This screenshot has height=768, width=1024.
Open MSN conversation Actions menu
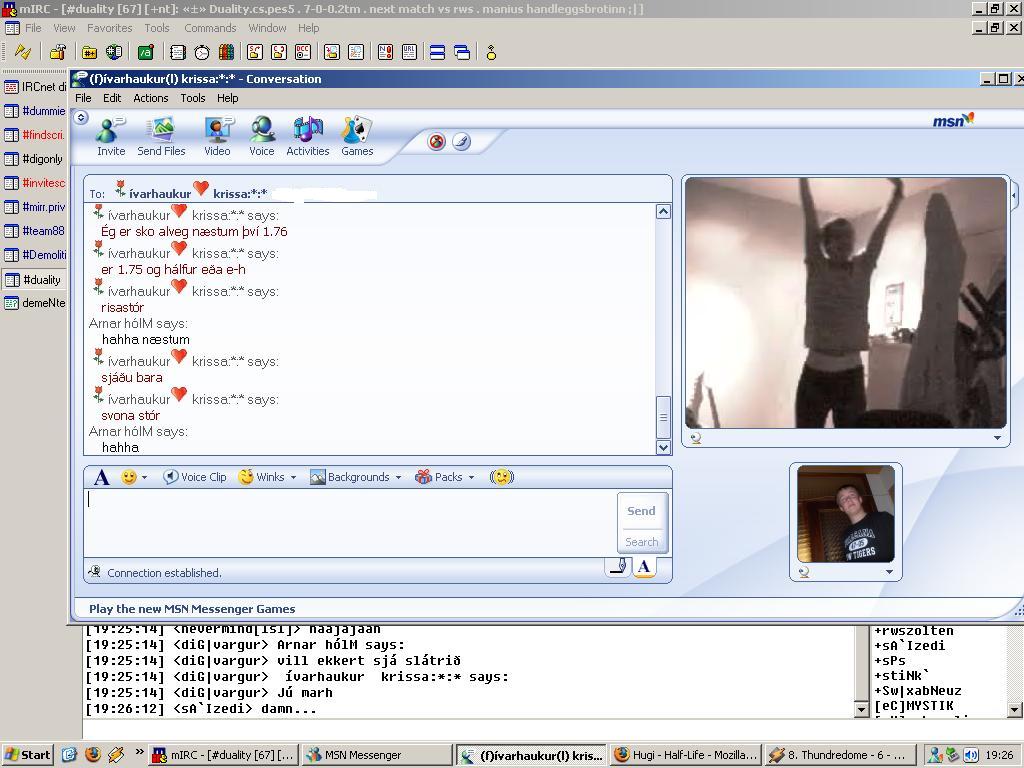pyautogui.click(x=151, y=98)
